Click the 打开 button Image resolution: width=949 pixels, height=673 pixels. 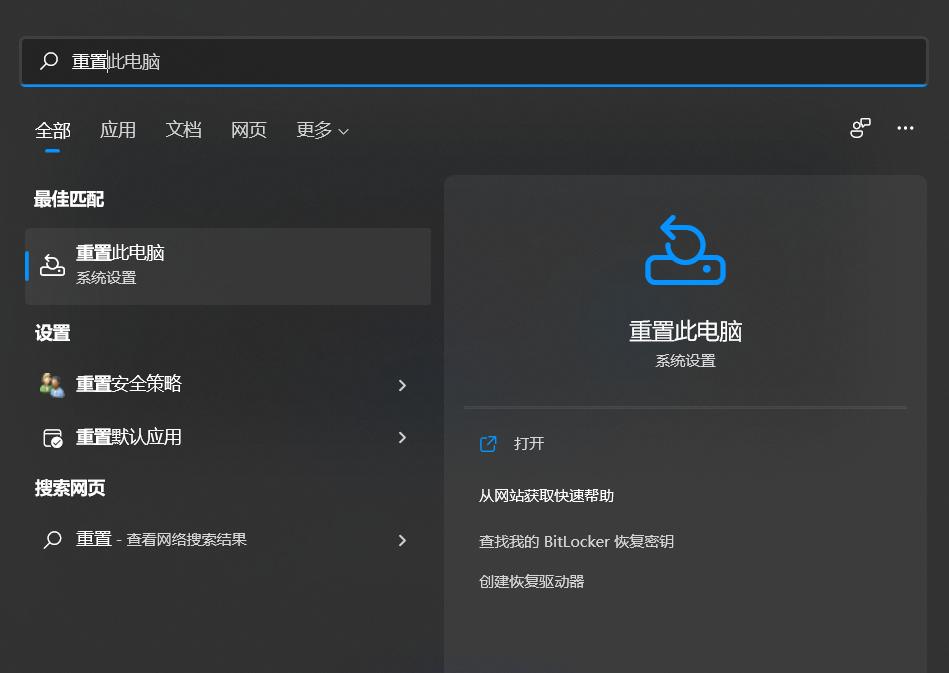528,443
